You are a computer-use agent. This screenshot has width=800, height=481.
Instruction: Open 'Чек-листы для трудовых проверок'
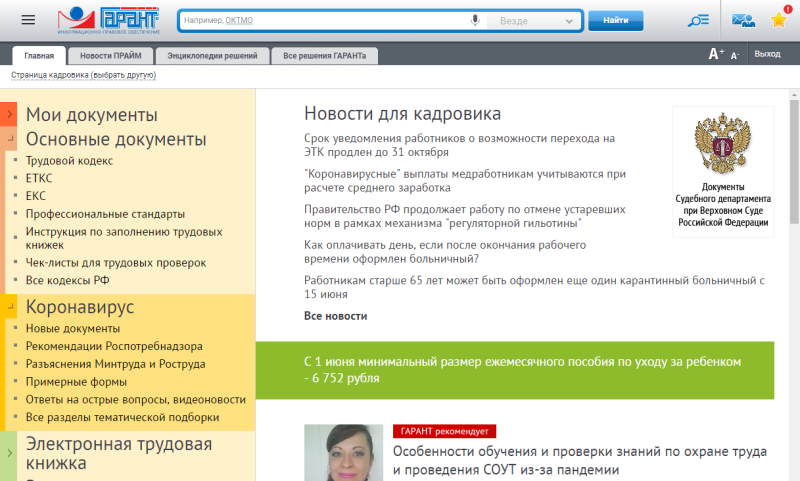click(x=116, y=263)
